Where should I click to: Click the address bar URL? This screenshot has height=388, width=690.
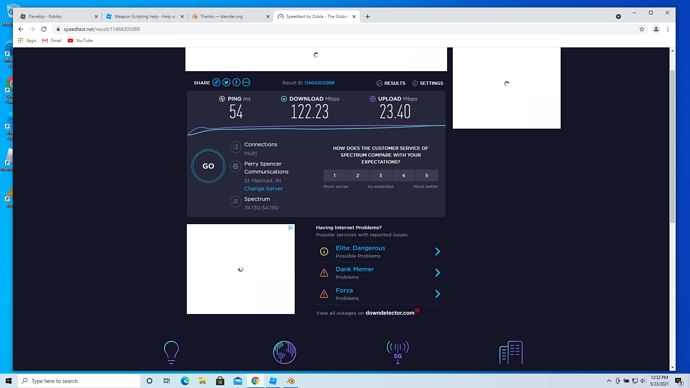(102, 29)
